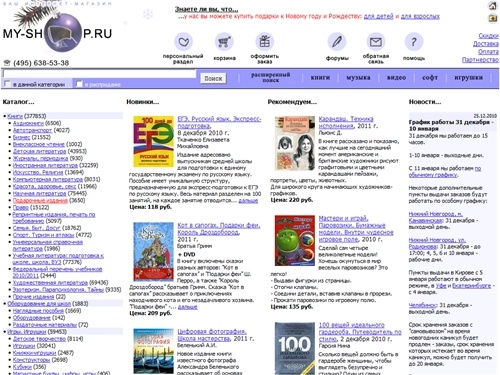The width and height of the screenshot is (500, 375).
Task: Switch to the игрушки tab
Action: pyautogui.click(x=468, y=78)
